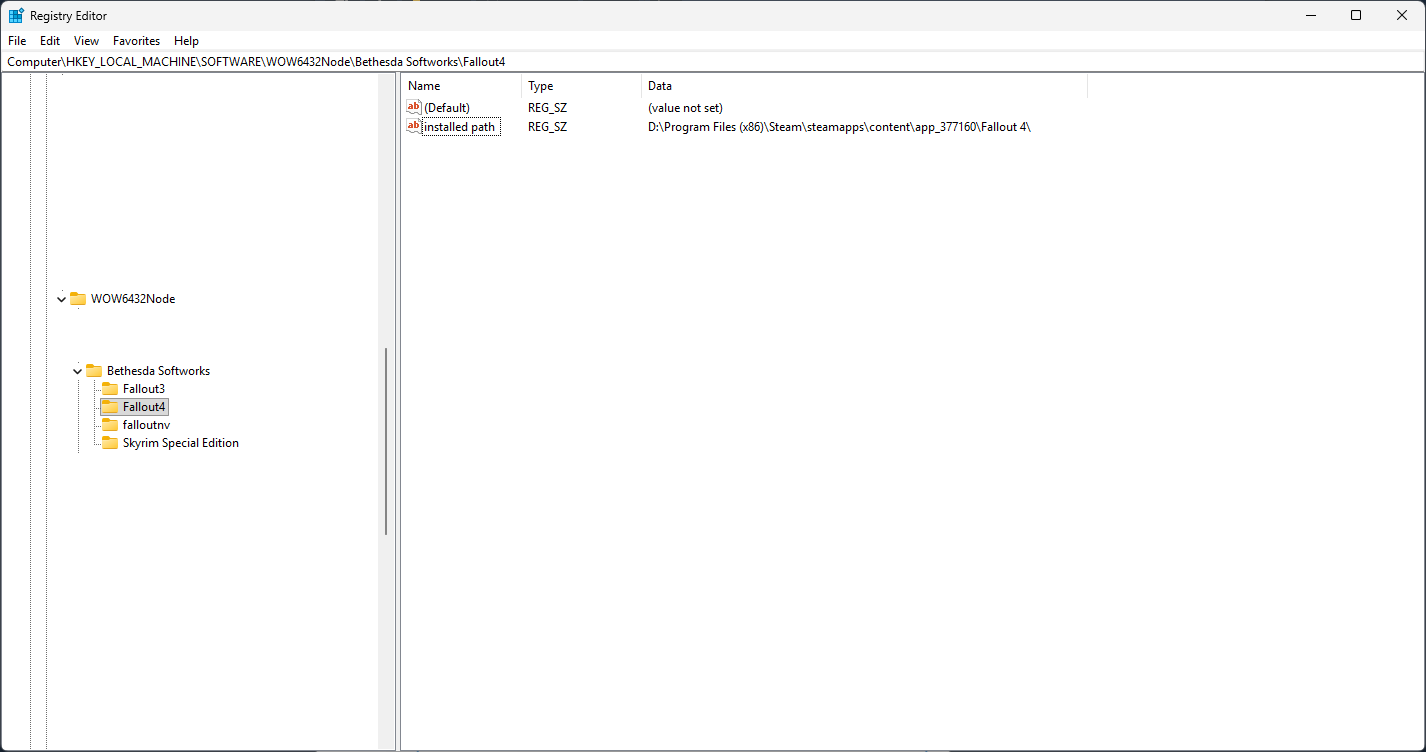
Task: Open the View menu
Action: [x=87, y=41]
